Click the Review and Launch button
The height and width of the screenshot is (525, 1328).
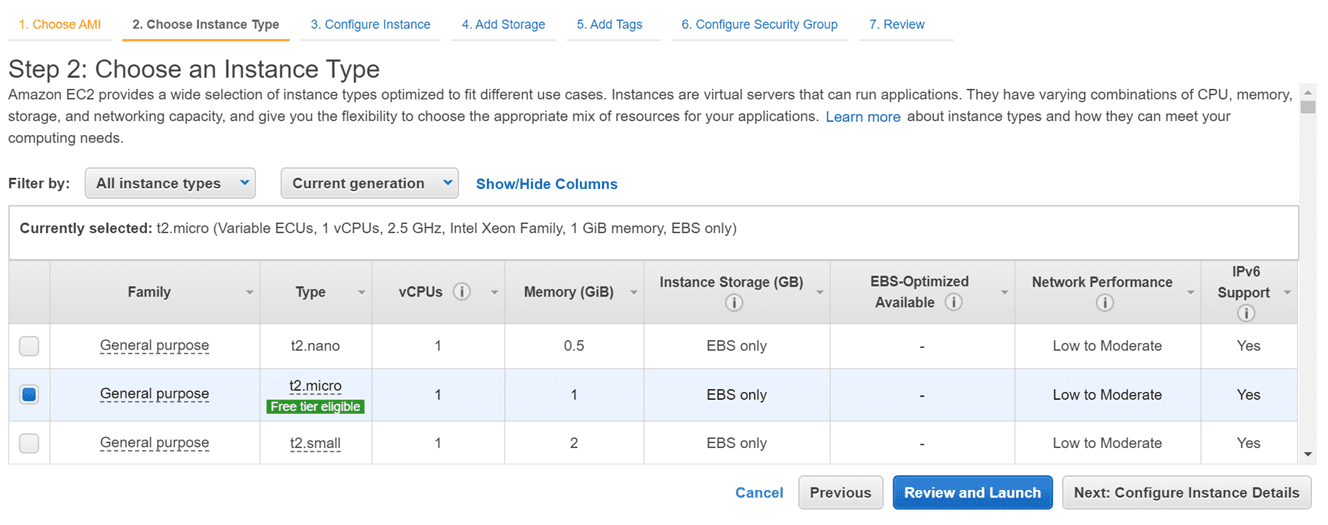point(972,492)
